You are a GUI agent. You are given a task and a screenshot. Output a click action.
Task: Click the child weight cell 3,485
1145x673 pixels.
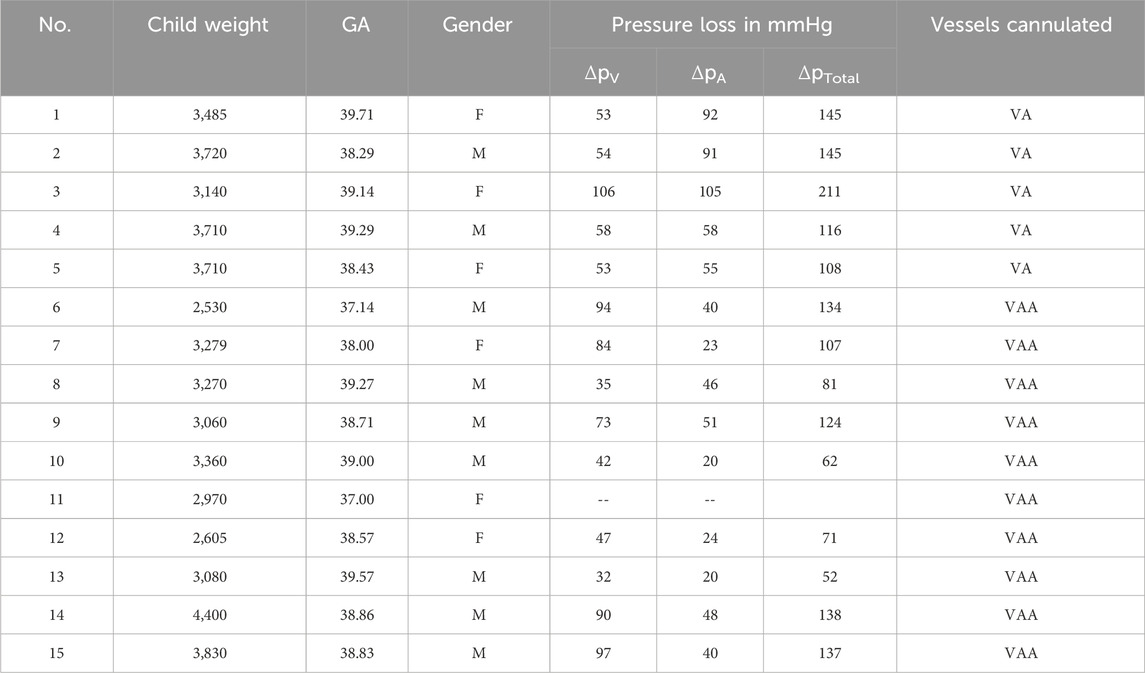click(x=208, y=115)
